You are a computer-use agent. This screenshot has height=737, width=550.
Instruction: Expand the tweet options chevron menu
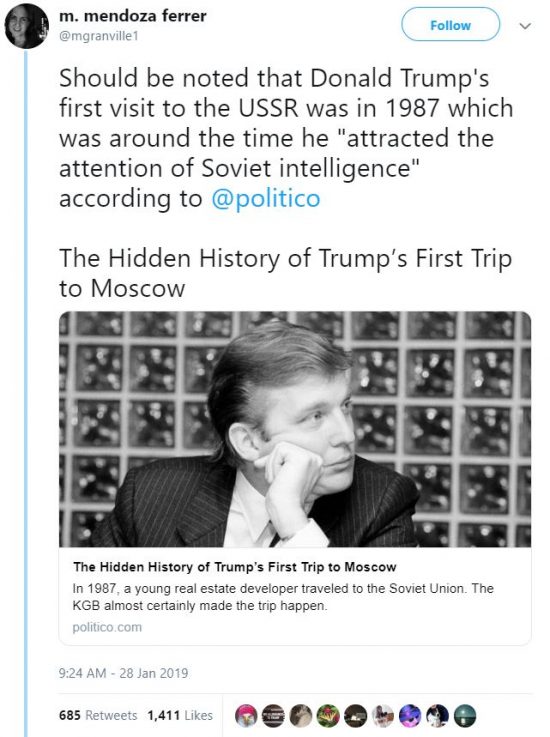coord(525,26)
